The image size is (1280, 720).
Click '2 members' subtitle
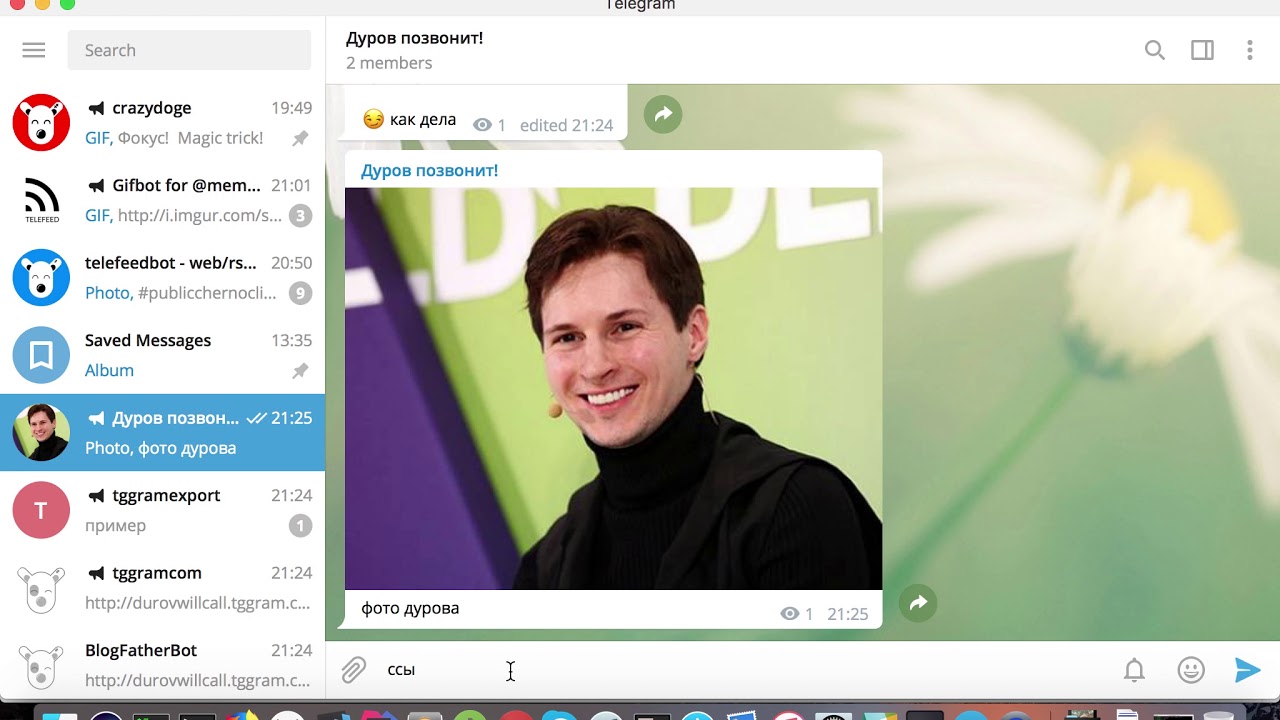tap(389, 63)
